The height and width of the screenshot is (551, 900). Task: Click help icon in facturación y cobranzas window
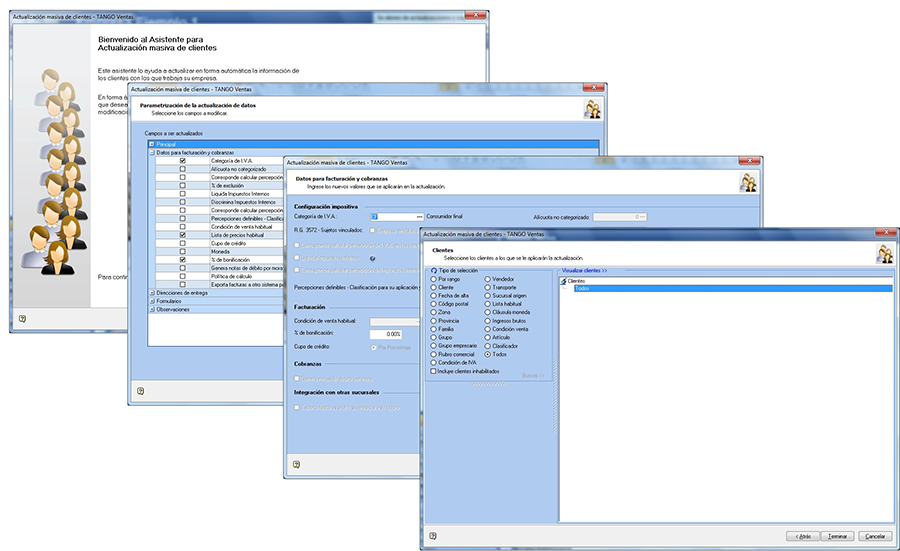[x=296, y=464]
